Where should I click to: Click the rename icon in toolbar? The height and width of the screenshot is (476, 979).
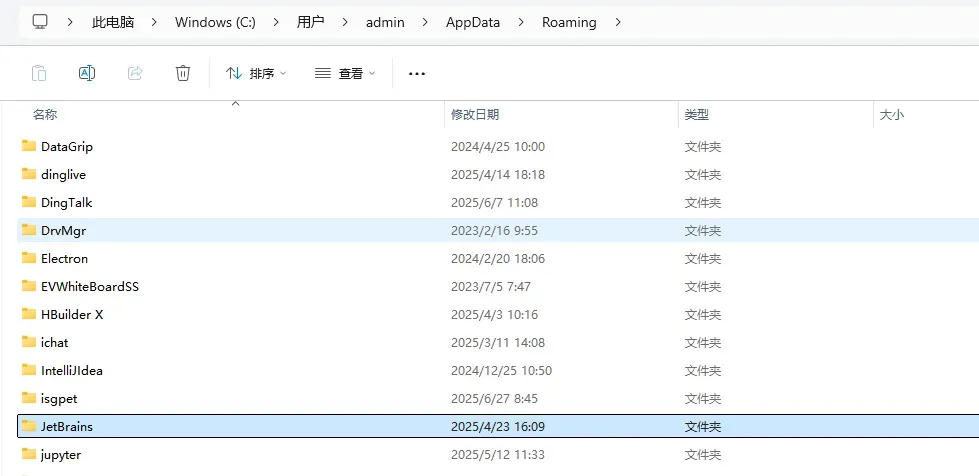(x=87, y=73)
